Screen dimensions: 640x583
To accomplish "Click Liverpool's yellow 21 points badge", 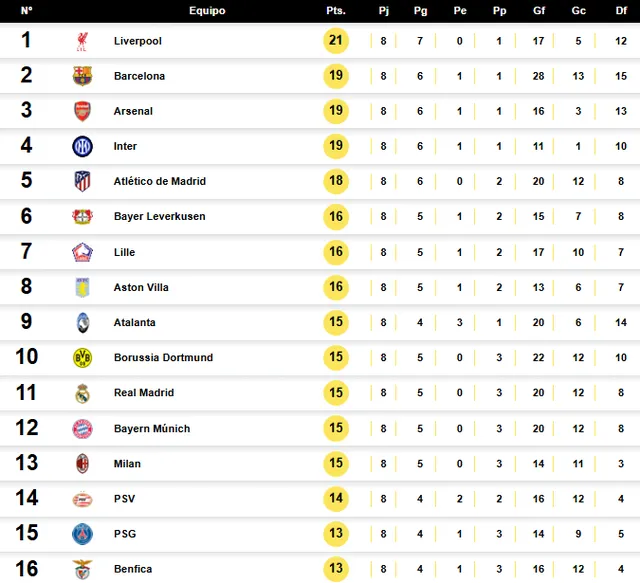I will pyautogui.click(x=336, y=40).
